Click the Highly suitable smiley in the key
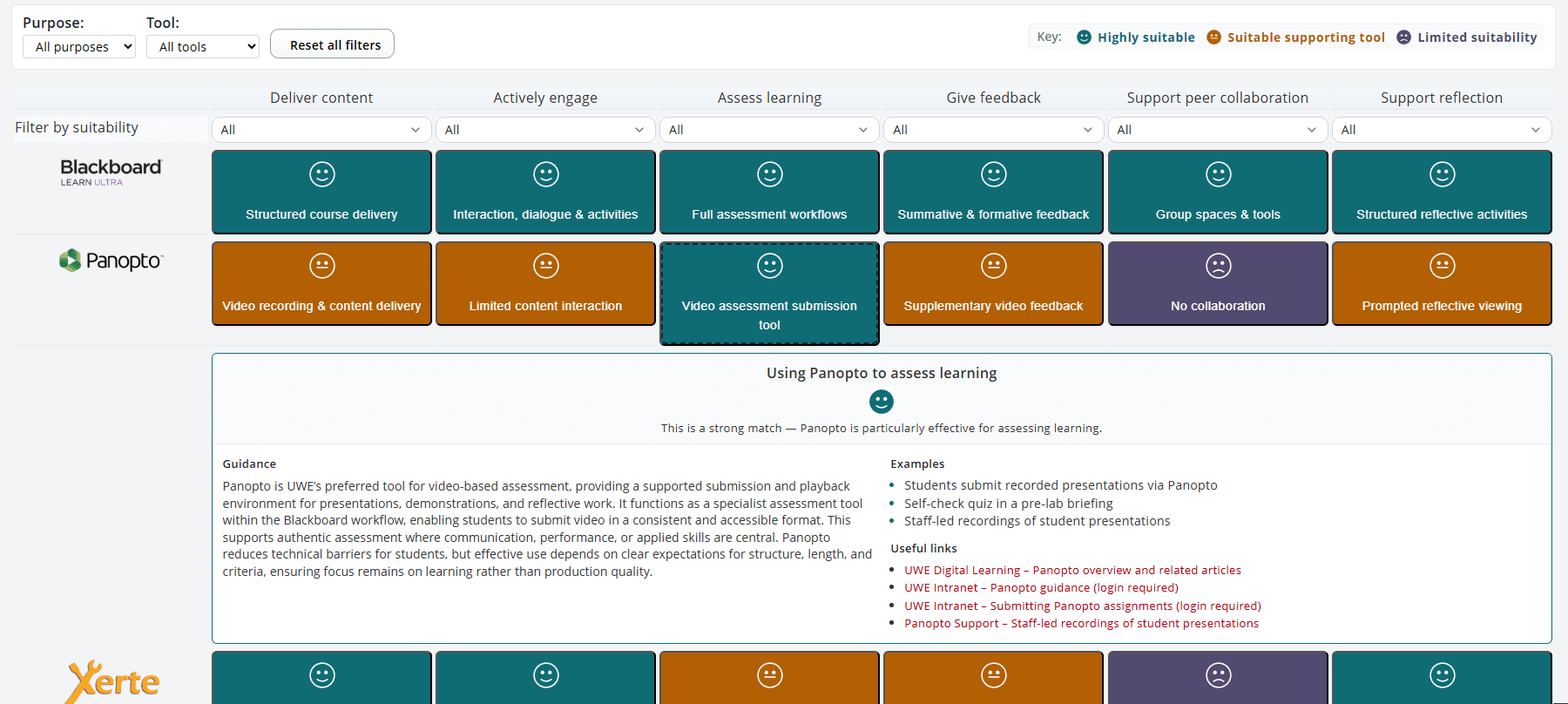Screen dimensions: 1568x704 click(1084, 37)
